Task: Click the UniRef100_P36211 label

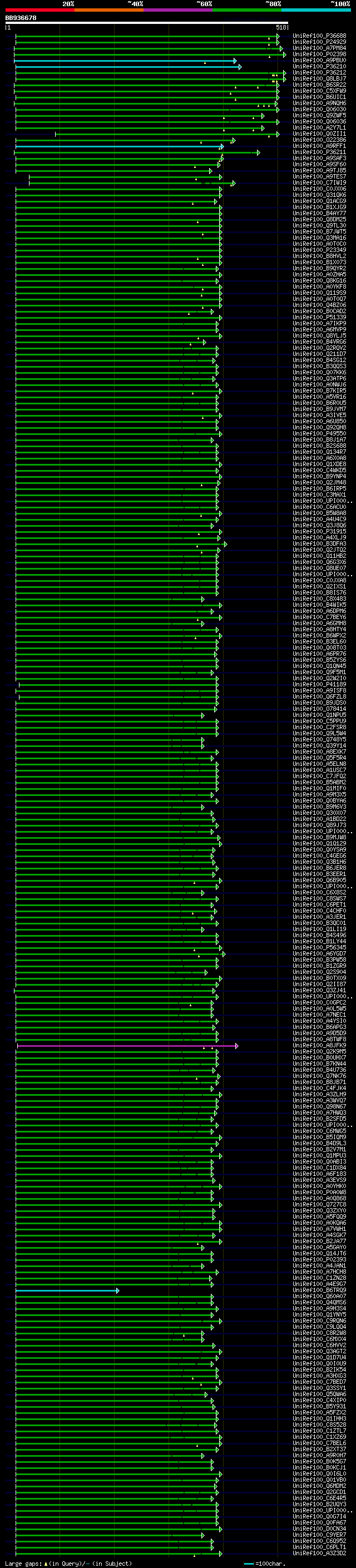Action: pyautogui.click(x=319, y=152)
